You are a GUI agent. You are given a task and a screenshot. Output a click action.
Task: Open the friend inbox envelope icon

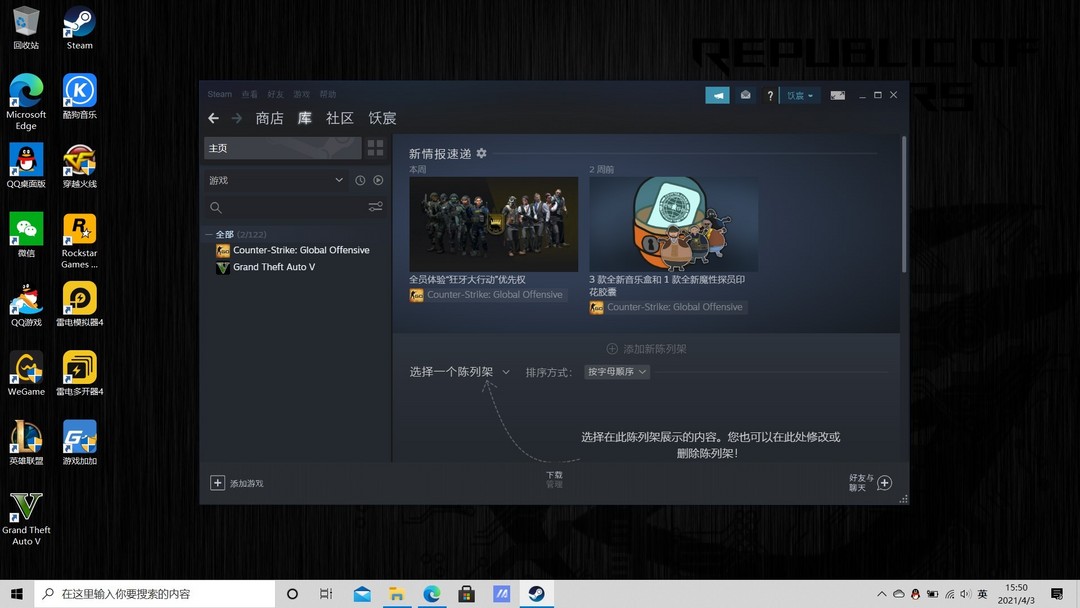tap(745, 95)
